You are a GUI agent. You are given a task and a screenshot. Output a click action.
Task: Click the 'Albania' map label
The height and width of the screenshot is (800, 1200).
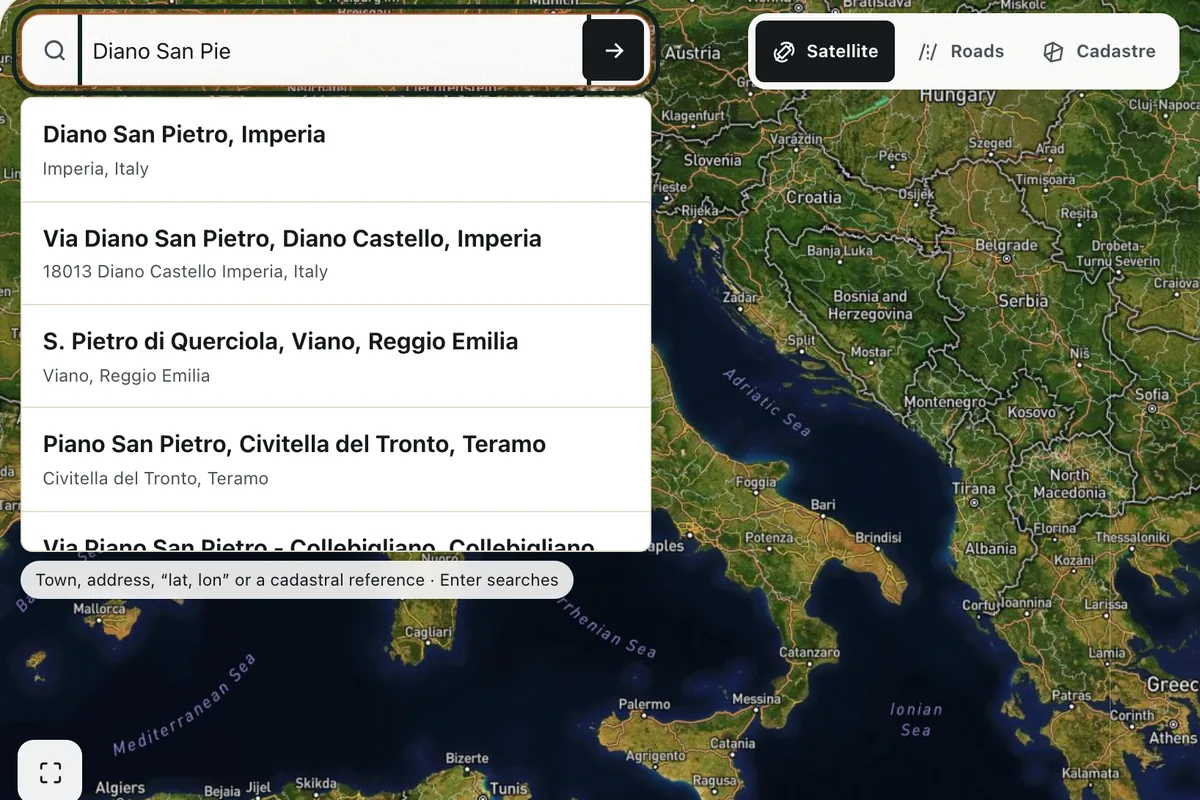pos(990,548)
